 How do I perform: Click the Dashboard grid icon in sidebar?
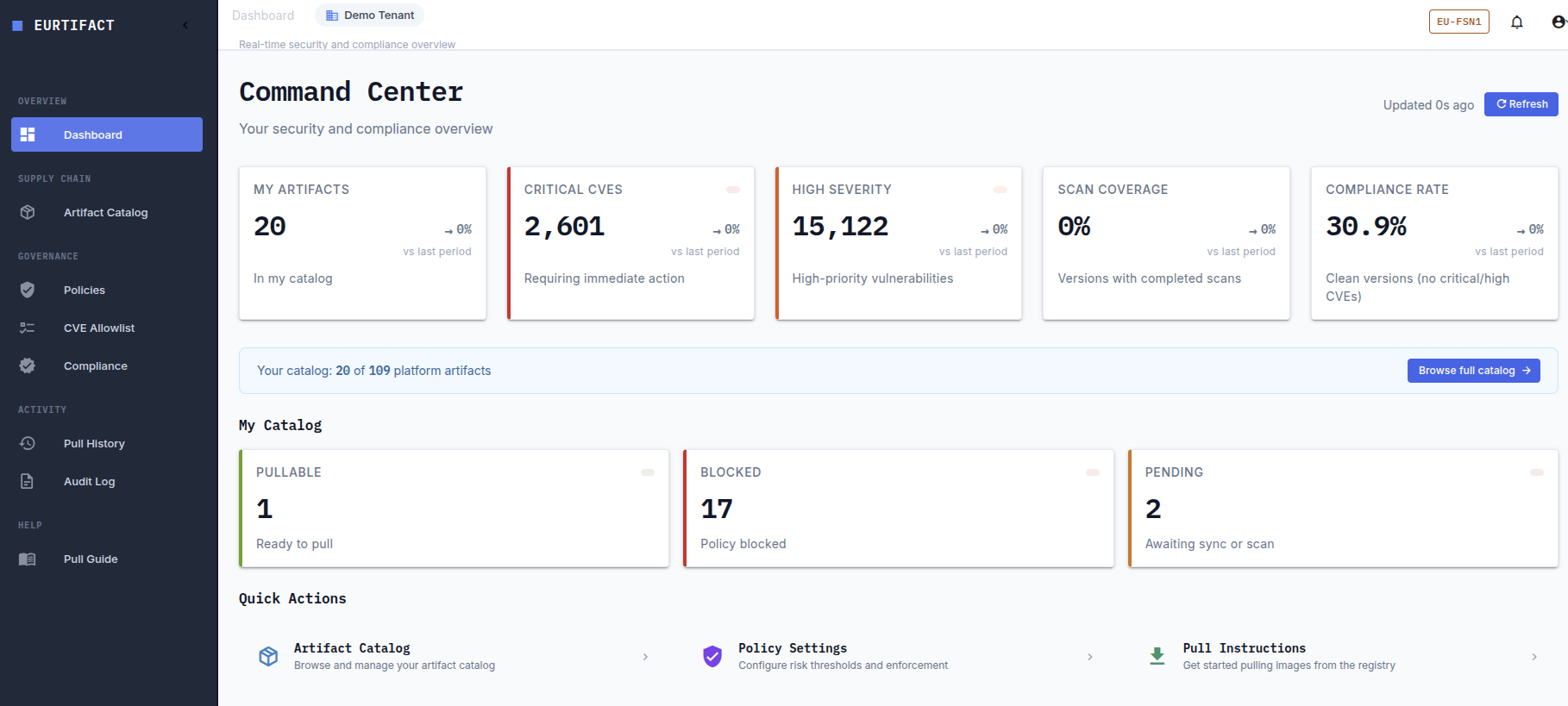pos(28,134)
